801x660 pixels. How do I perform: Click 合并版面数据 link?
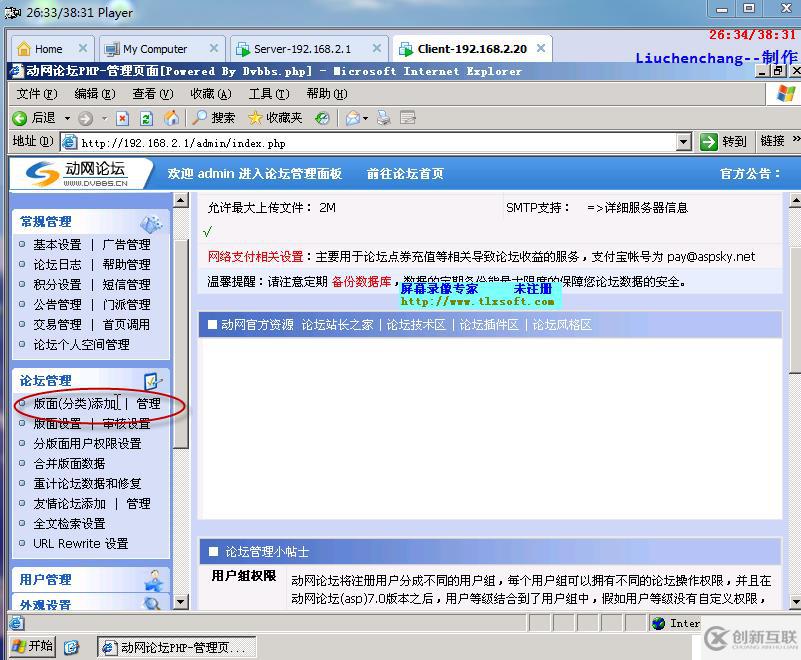coord(69,463)
